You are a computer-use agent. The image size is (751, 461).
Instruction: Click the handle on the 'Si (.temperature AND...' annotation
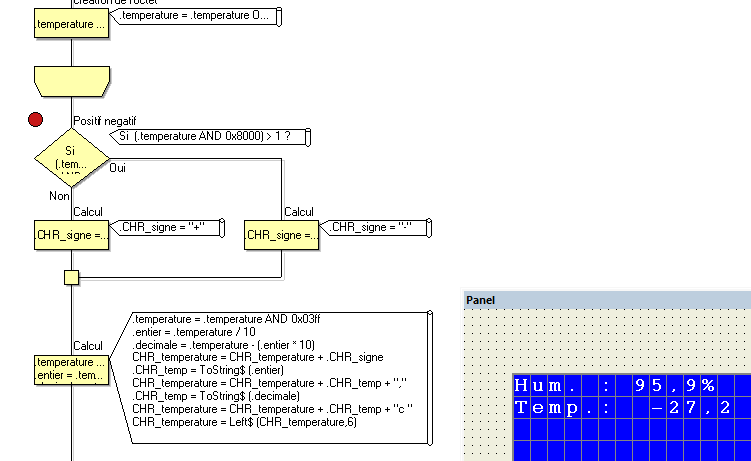pyautogui.click(x=308, y=137)
